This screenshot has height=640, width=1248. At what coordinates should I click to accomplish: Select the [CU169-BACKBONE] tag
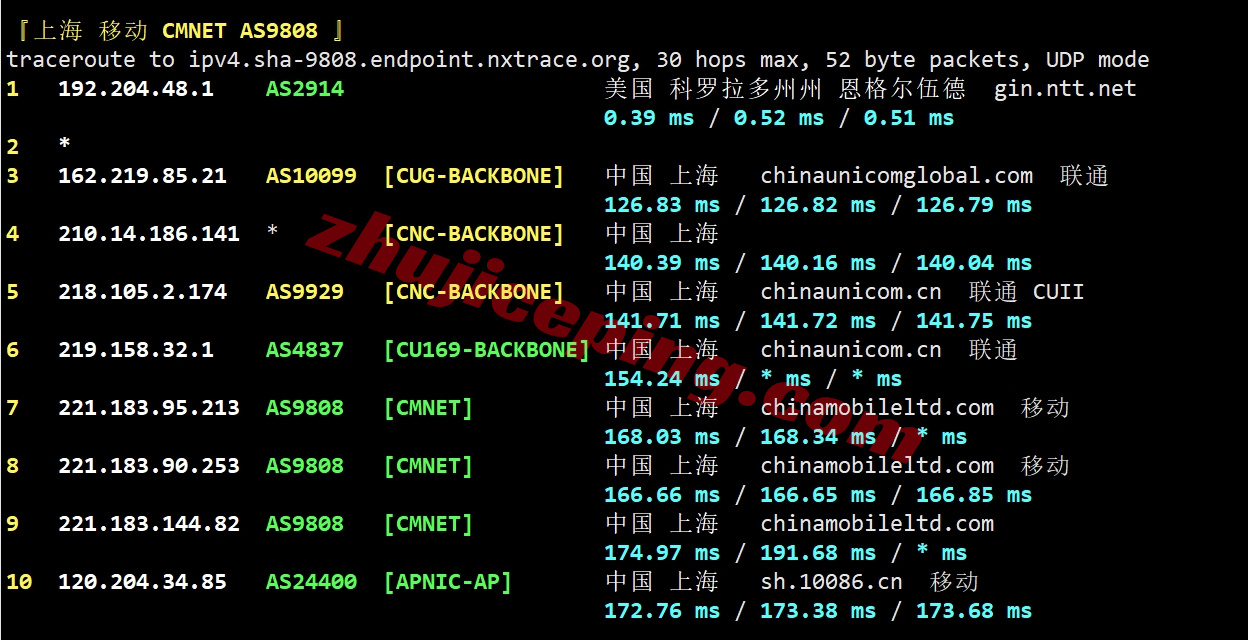point(486,349)
